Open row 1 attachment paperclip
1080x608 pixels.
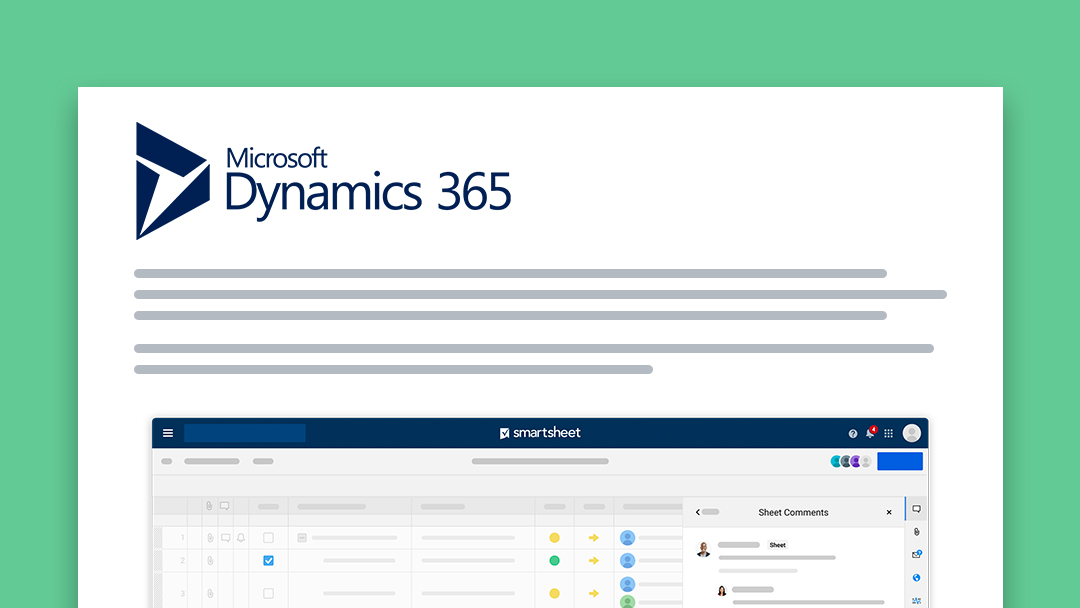(210, 538)
